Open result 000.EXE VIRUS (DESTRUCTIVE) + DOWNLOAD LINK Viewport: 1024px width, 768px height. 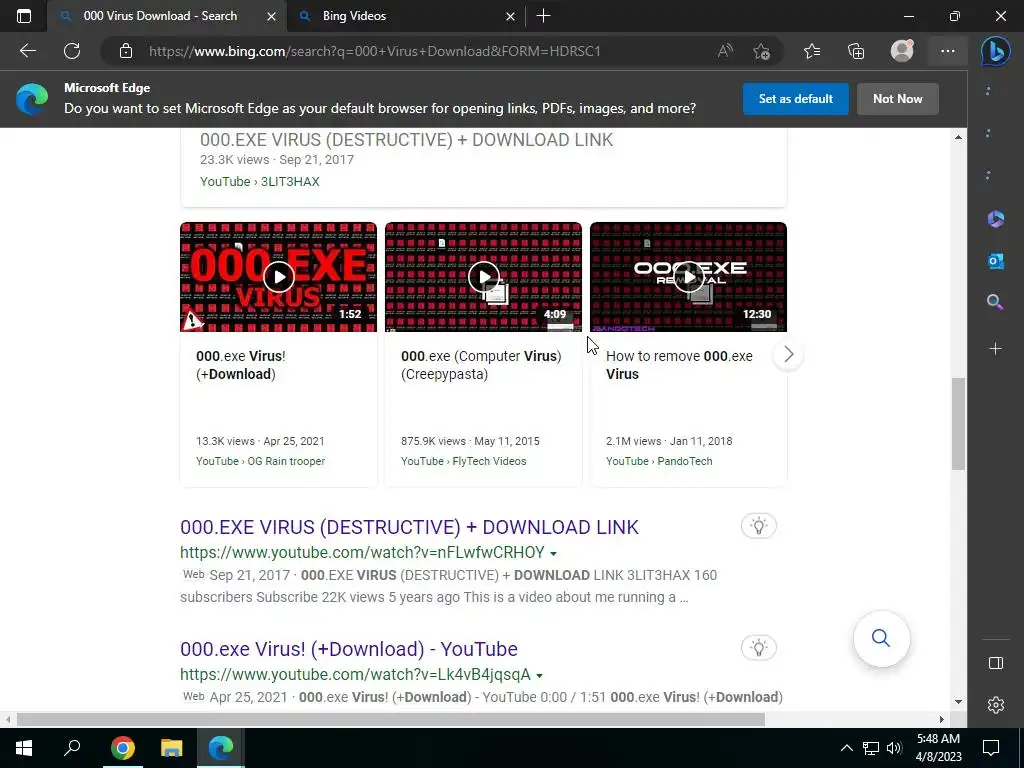point(409,527)
